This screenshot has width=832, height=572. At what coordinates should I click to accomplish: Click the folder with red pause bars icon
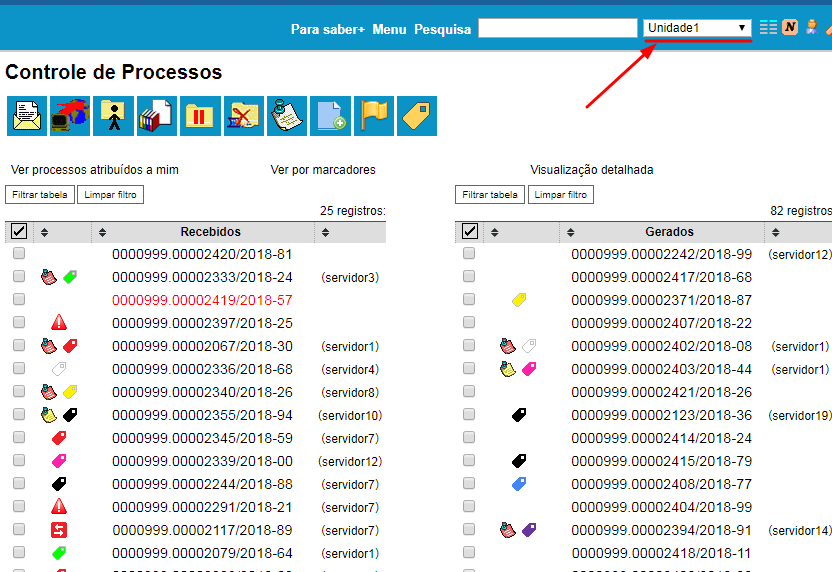pos(200,116)
